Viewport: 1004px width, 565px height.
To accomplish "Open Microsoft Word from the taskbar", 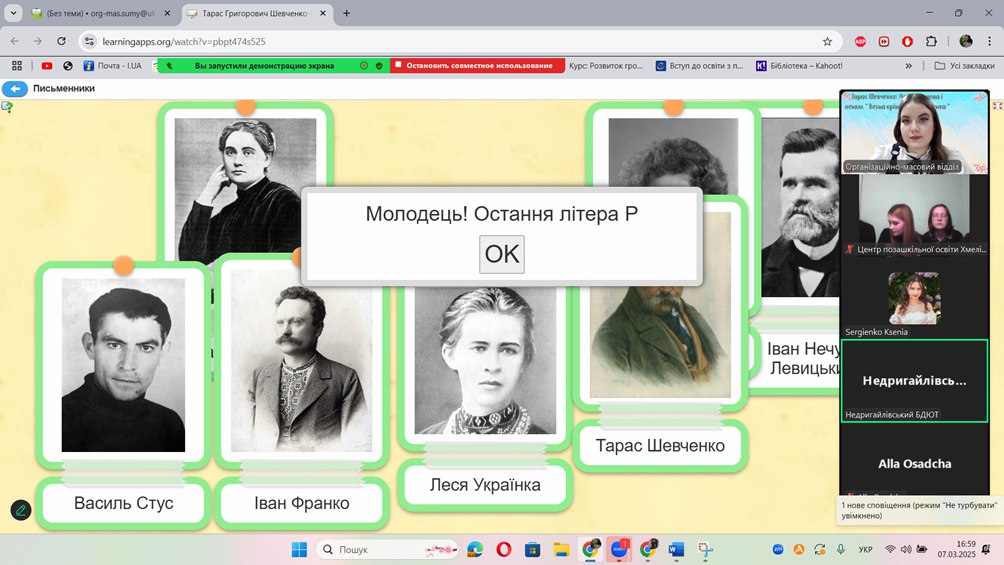I will pyautogui.click(x=675, y=549).
